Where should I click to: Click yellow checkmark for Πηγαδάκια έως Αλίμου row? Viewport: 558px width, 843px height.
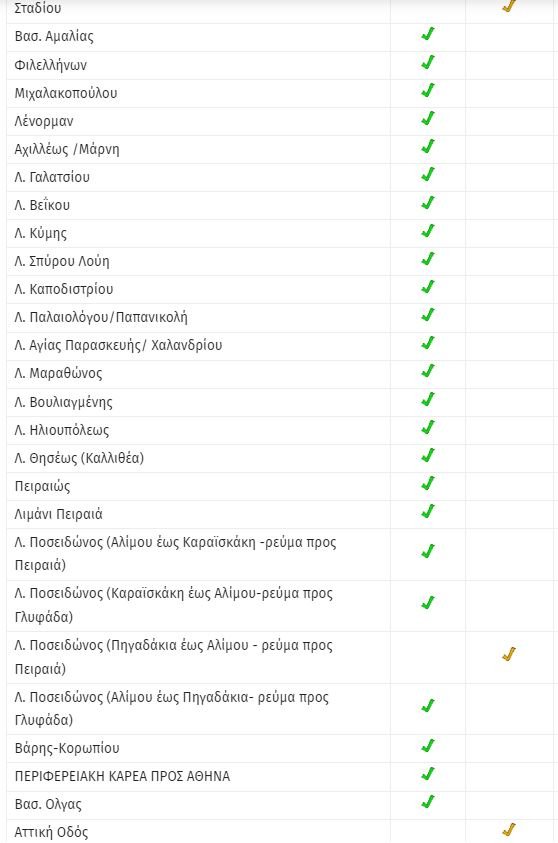[x=509, y=654]
